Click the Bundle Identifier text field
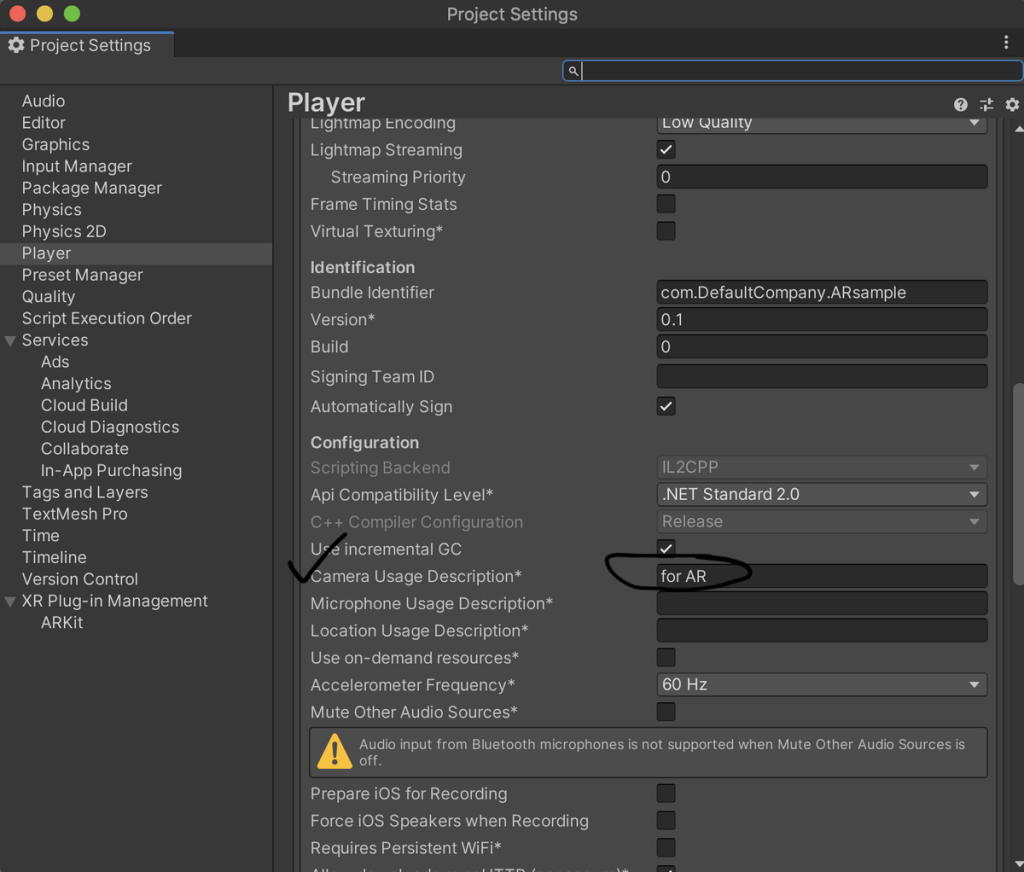 [821, 293]
